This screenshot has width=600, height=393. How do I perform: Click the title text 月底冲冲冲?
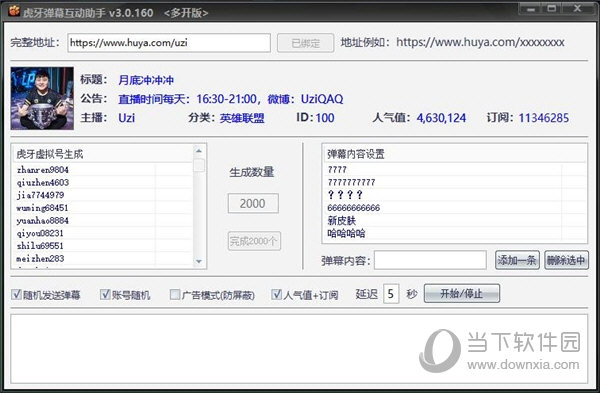[146, 80]
